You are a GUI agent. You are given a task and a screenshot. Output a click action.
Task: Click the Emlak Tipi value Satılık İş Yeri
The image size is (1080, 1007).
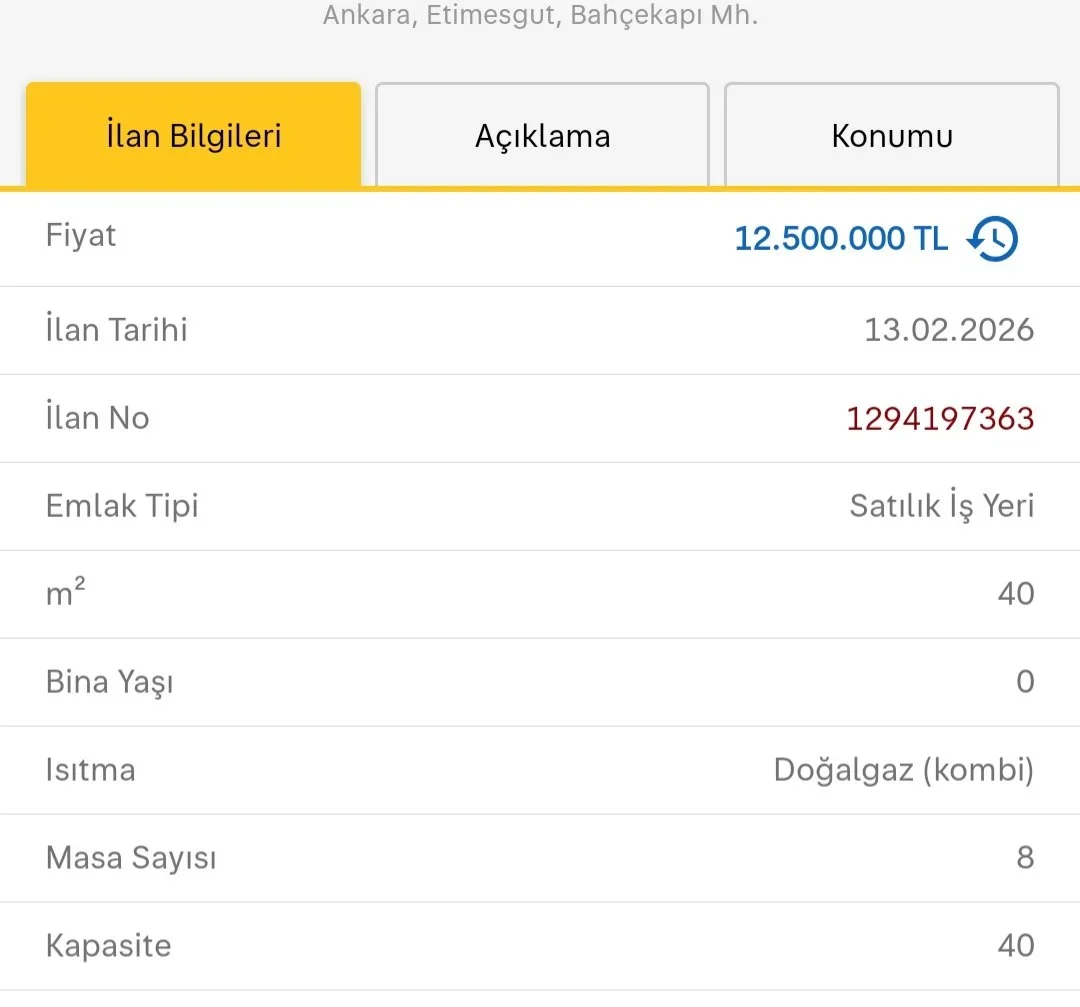(x=940, y=506)
